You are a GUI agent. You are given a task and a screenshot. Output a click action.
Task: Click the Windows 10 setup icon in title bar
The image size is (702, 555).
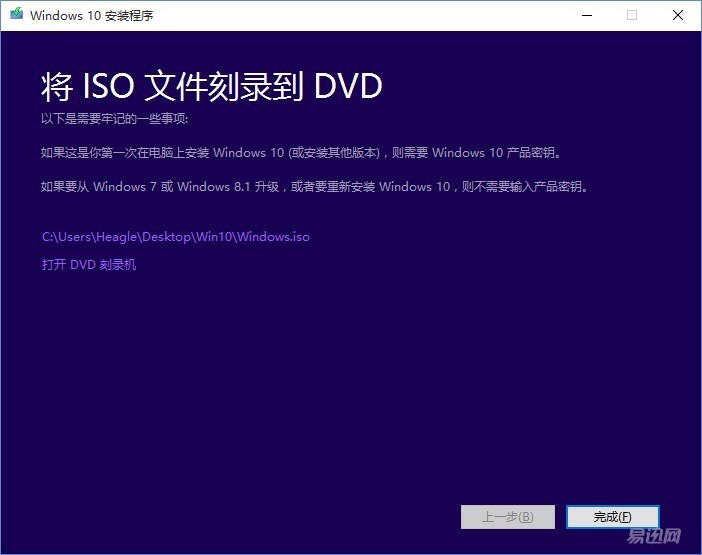click(x=17, y=14)
